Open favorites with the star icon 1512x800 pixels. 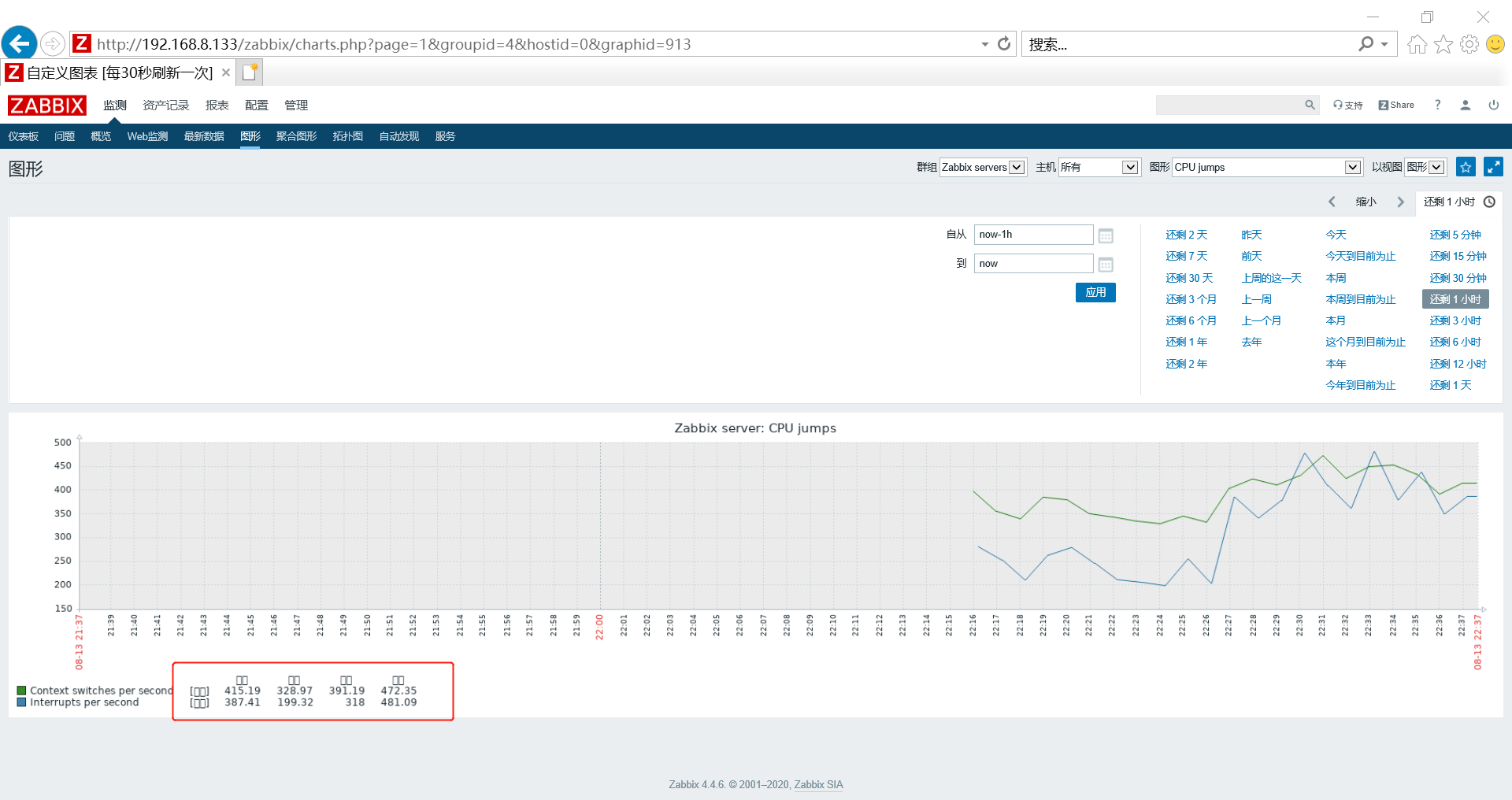1443,44
